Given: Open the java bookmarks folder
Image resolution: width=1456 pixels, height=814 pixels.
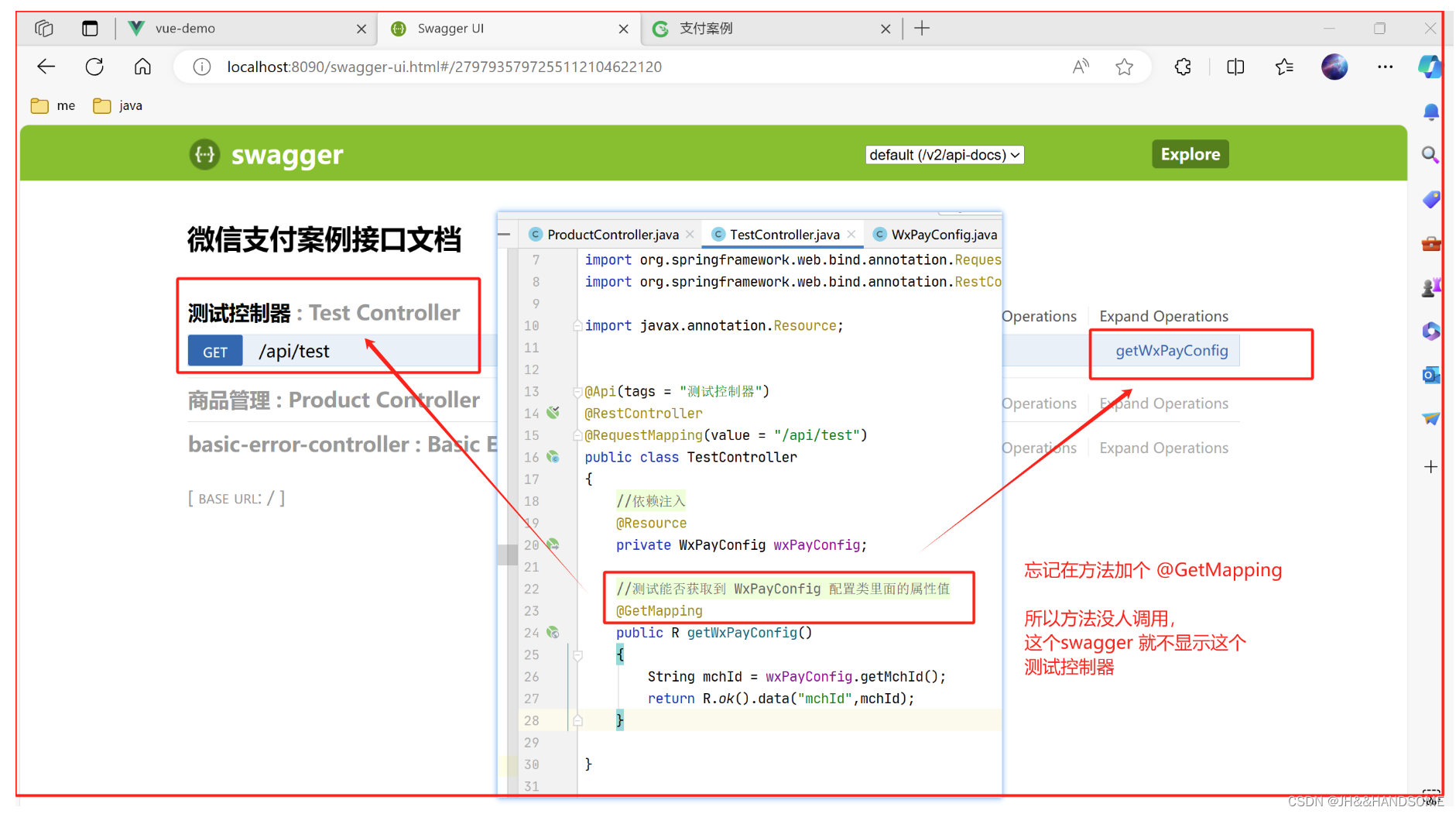Looking at the screenshot, I should coord(118,105).
